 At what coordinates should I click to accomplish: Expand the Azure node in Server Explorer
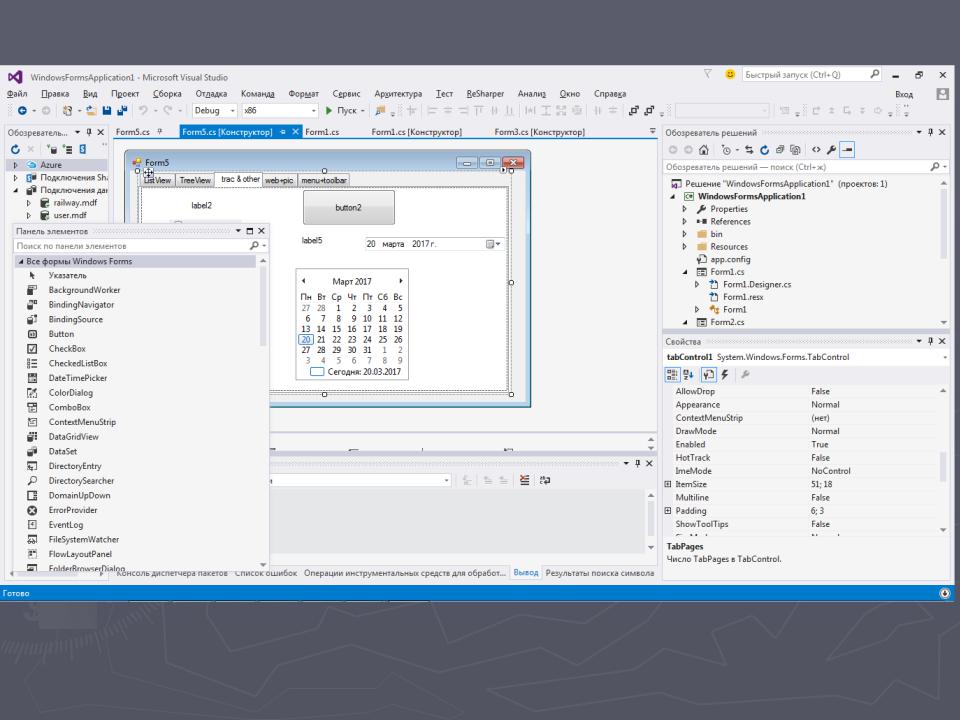coord(16,165)
